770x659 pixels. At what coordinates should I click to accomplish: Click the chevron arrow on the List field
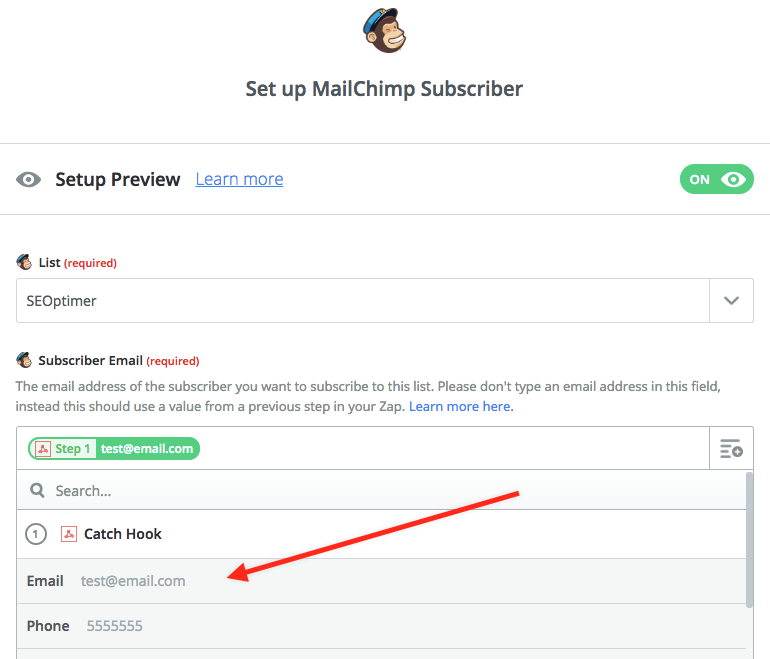pyautogui.click(x=731, y=301)
